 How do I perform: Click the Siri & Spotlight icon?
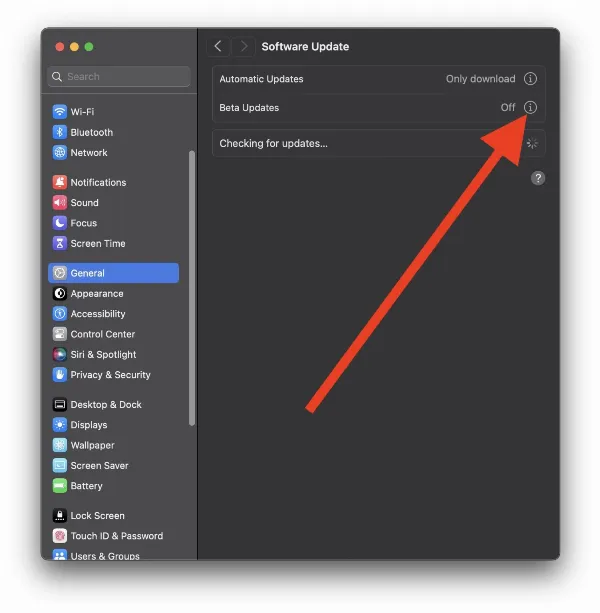pyautogui.click(x=59, y=354)
